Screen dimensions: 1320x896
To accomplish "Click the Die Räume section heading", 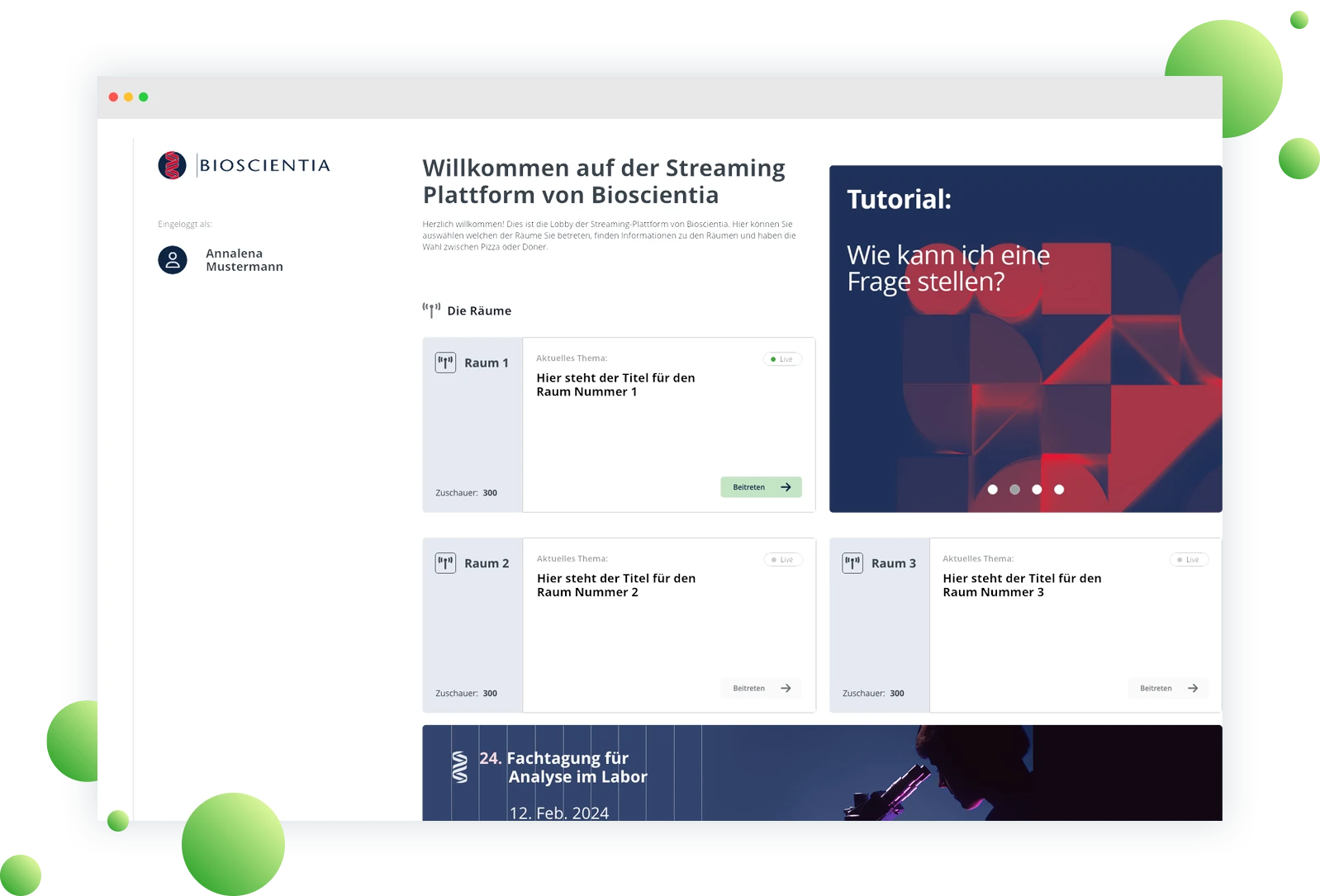I will tap(479, 311).
